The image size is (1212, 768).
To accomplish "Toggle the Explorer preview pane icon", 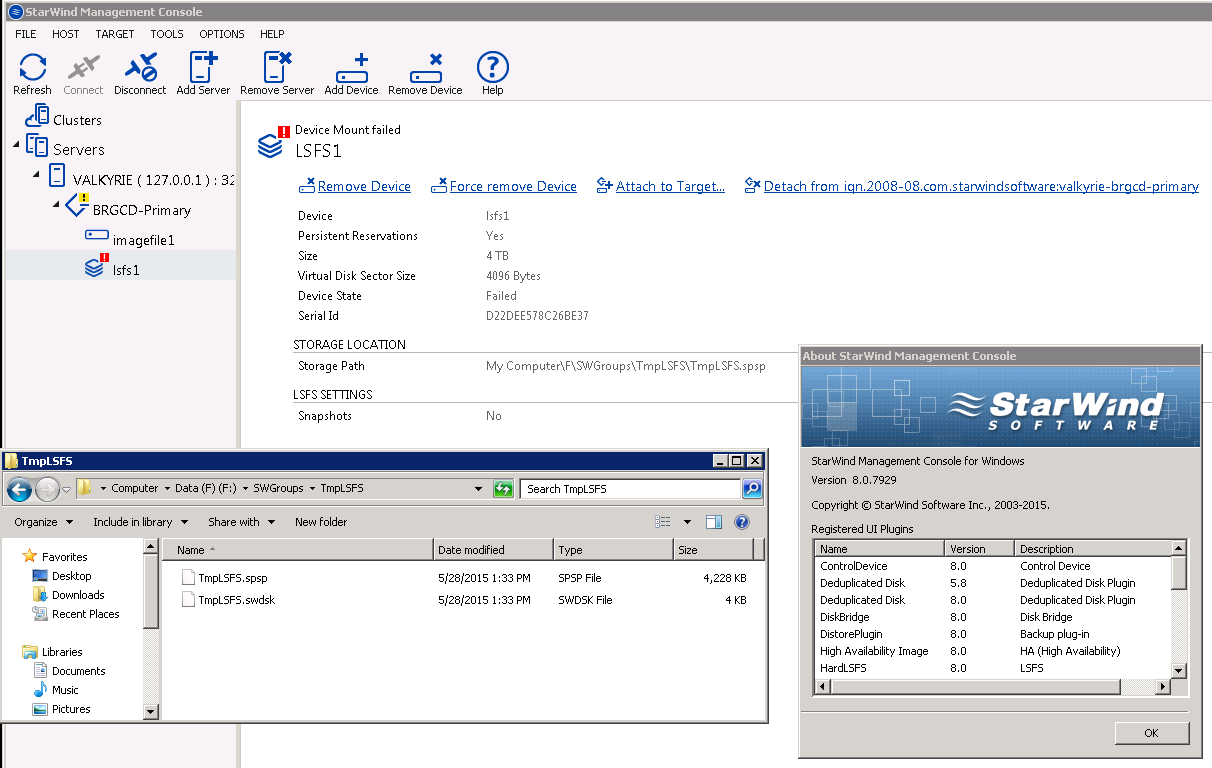I will click(x=714, y=522).
